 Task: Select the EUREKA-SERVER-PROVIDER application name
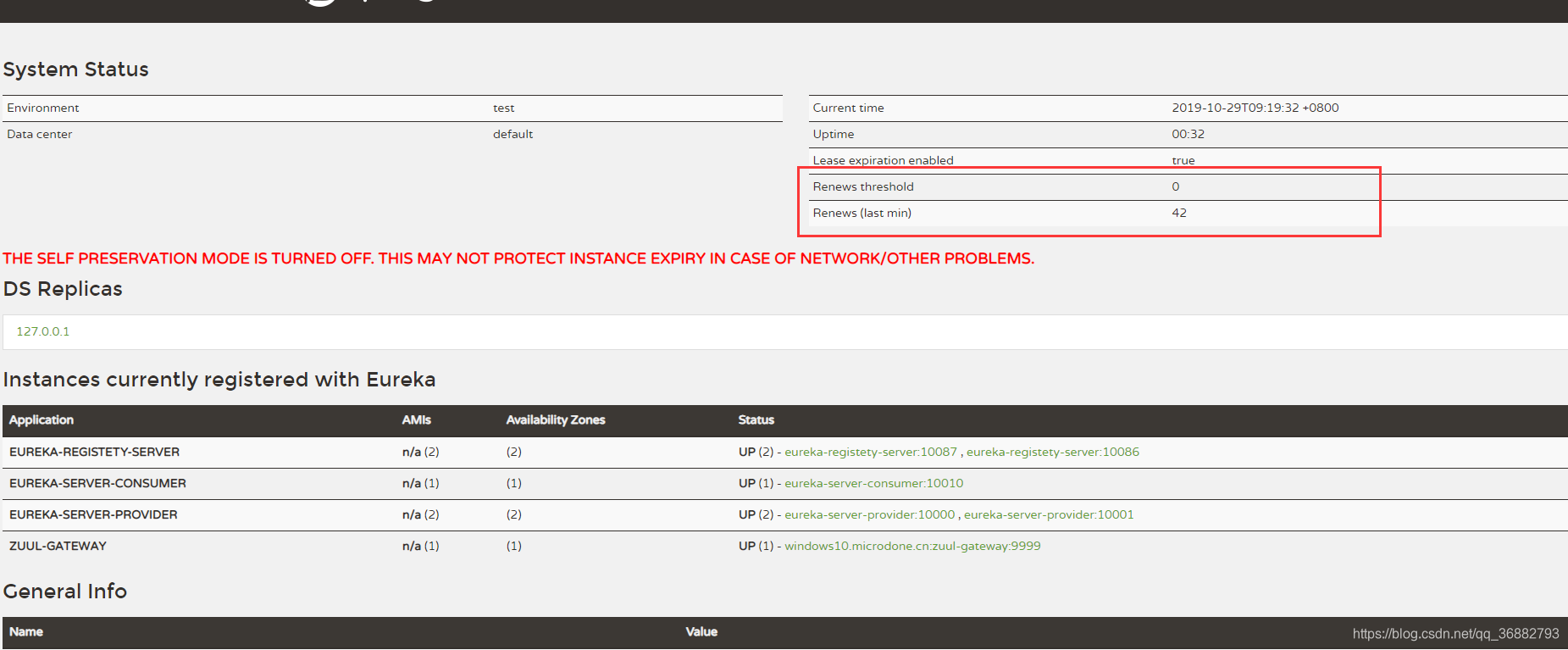(x=93, y=514)
